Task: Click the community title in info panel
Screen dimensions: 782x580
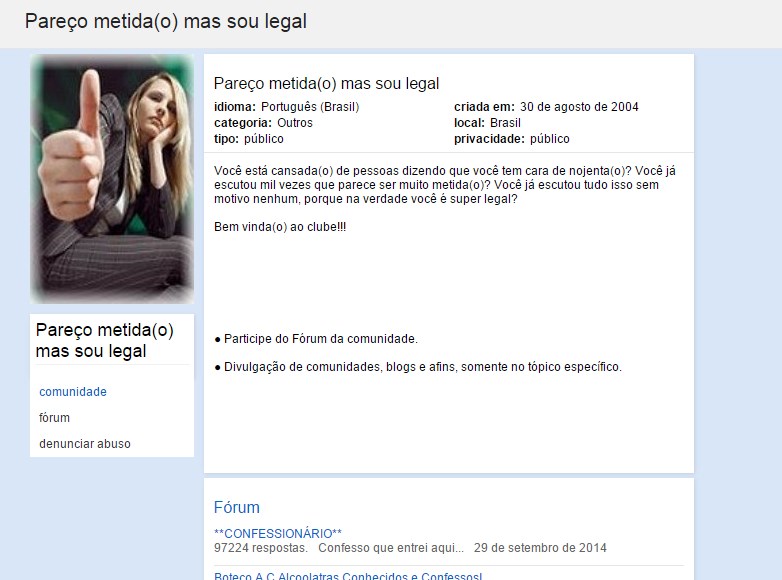Action: (x=327, y=84)
